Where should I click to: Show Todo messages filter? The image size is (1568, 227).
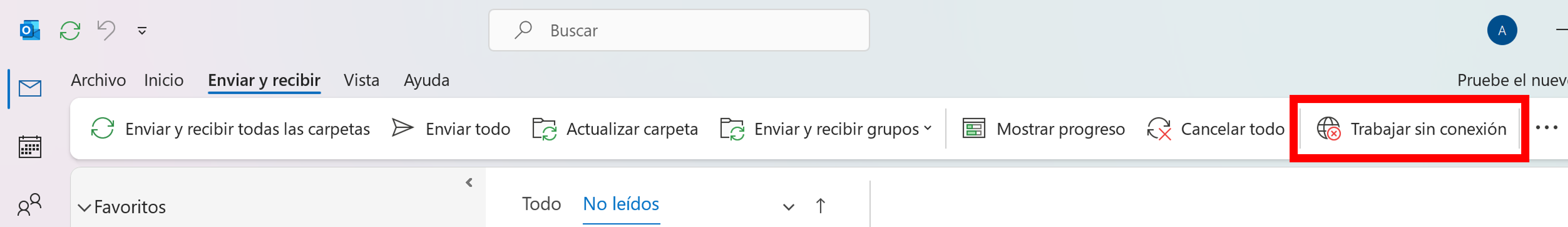541,204
